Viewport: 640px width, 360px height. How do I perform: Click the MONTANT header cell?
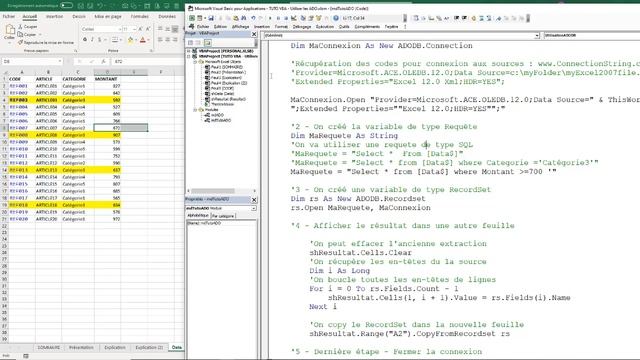click(107, 79)
